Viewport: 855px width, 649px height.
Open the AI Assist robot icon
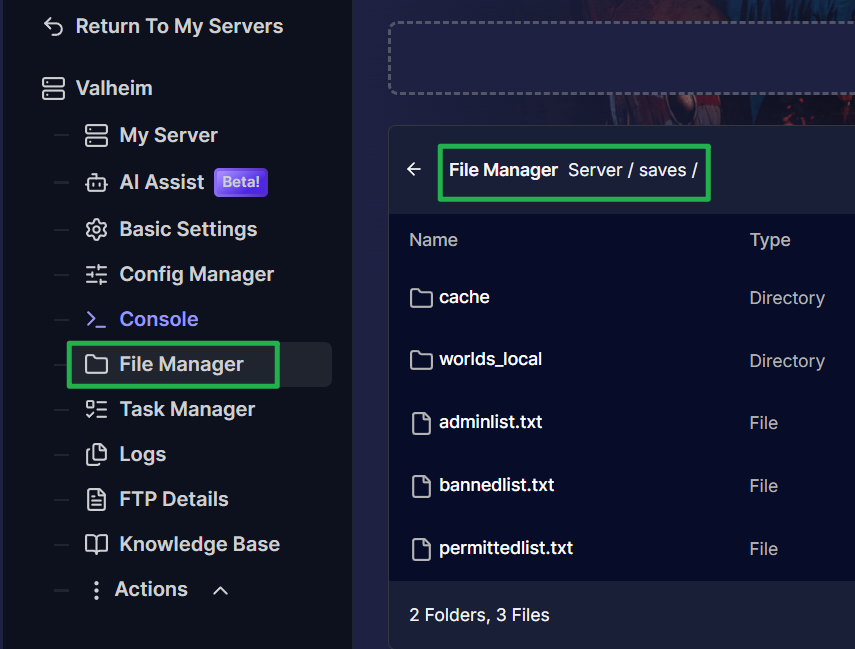click(x=97, y=183)
